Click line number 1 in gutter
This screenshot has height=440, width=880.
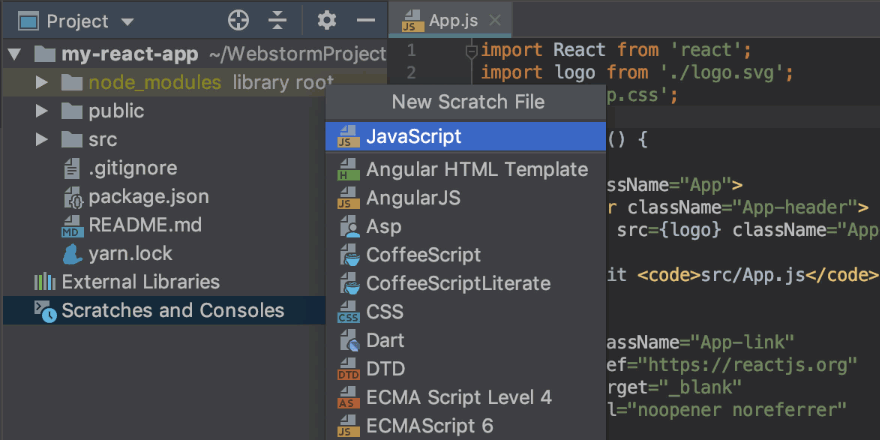(411, 51)
